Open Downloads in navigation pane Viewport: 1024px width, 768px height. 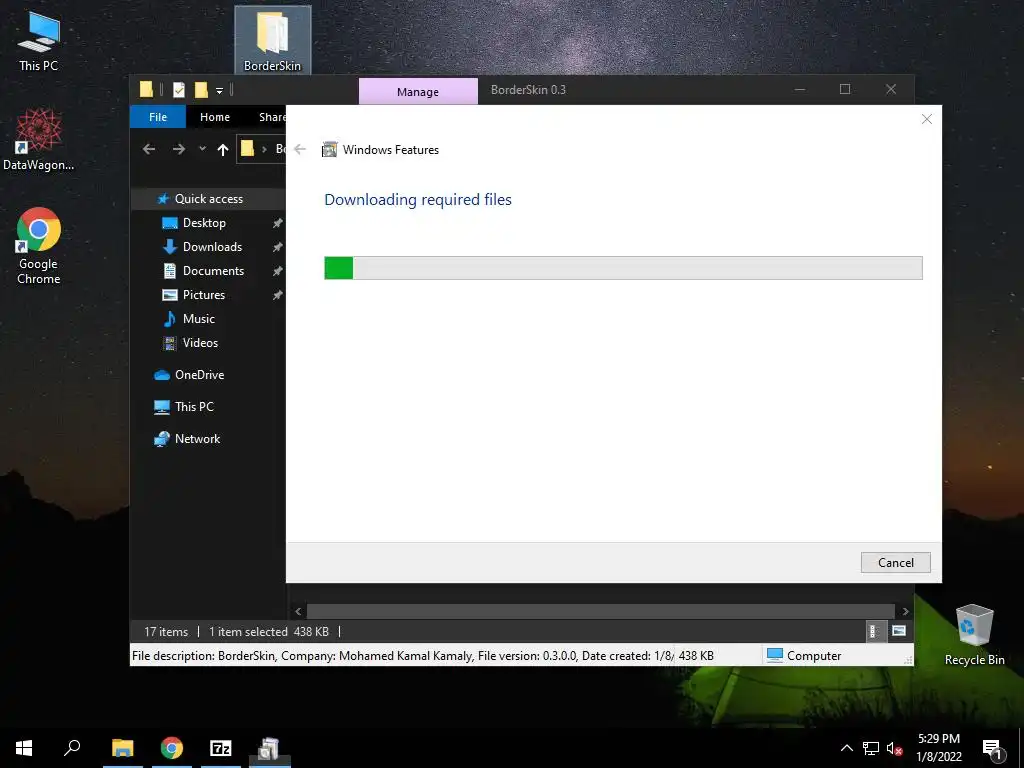(x=212, y=247)
